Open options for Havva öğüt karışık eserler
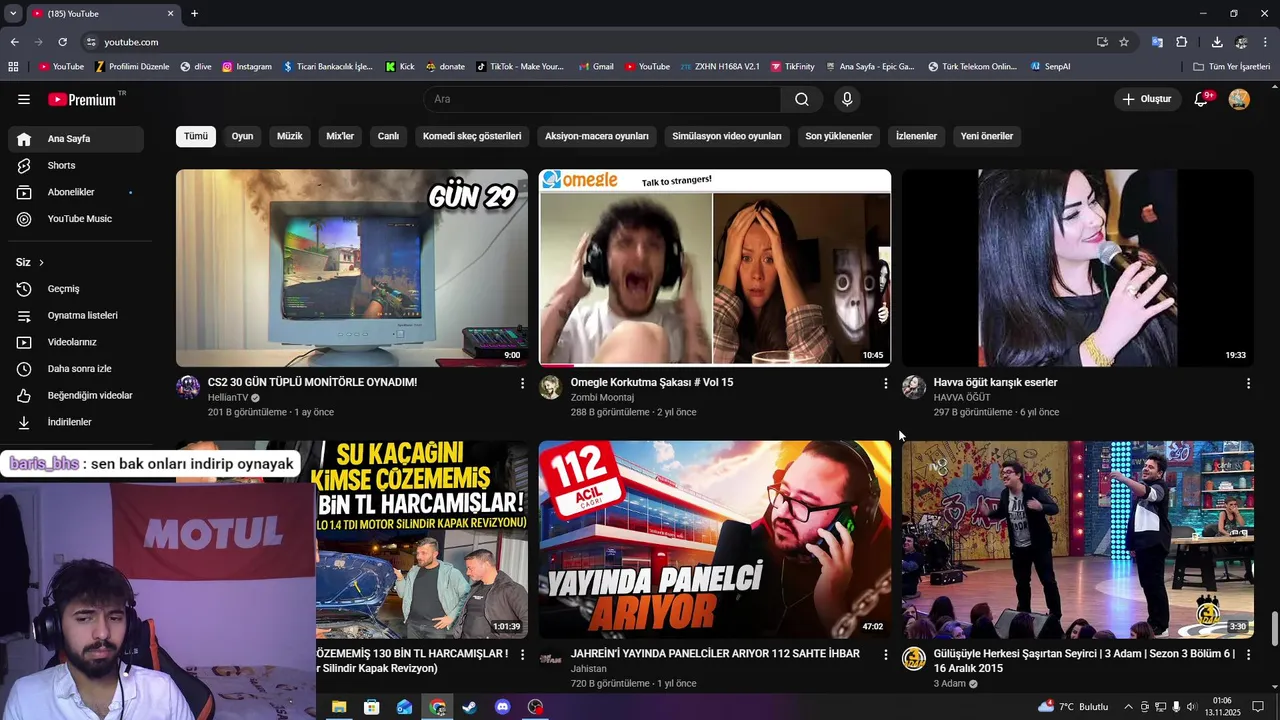This screenshot has height=720, width=1280. click(x=1248, y=383)
